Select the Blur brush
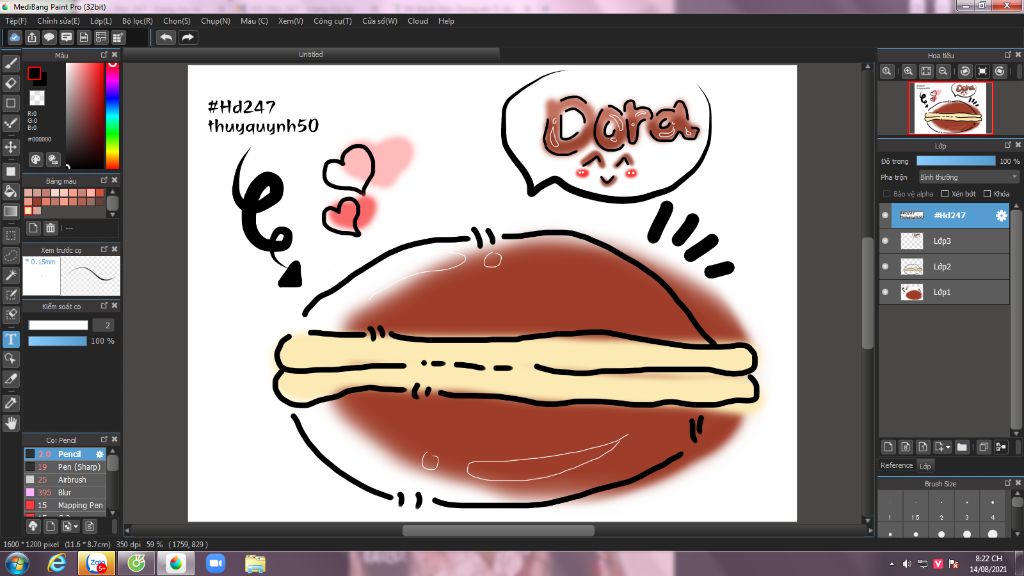 click(65, 492)
